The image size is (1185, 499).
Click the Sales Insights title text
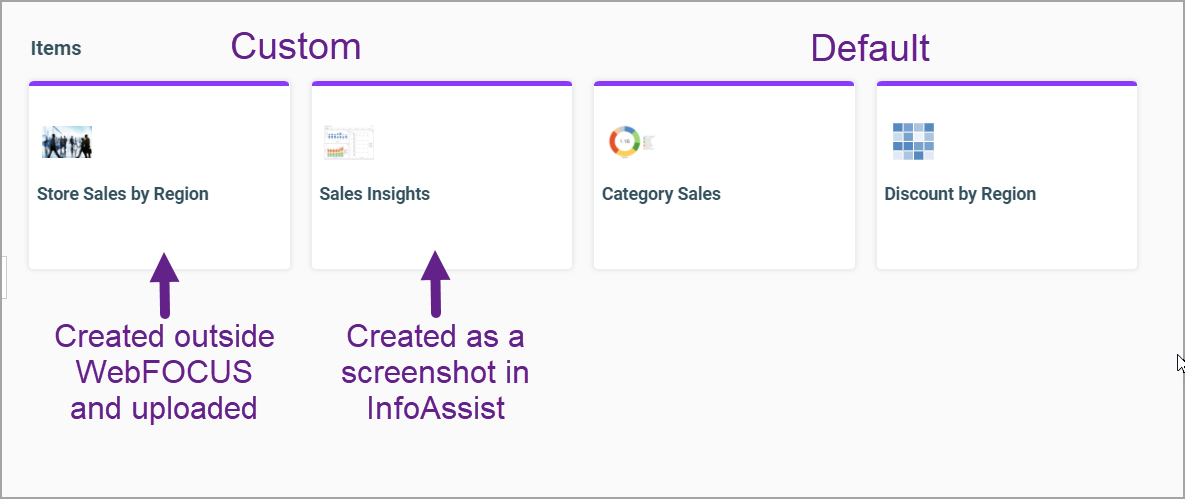[x=375, y=194]
